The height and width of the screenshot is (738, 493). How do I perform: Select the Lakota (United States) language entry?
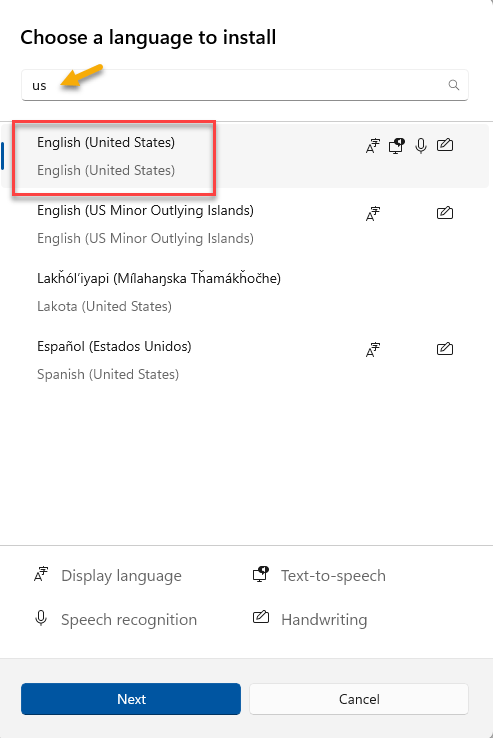click(245, 292)
